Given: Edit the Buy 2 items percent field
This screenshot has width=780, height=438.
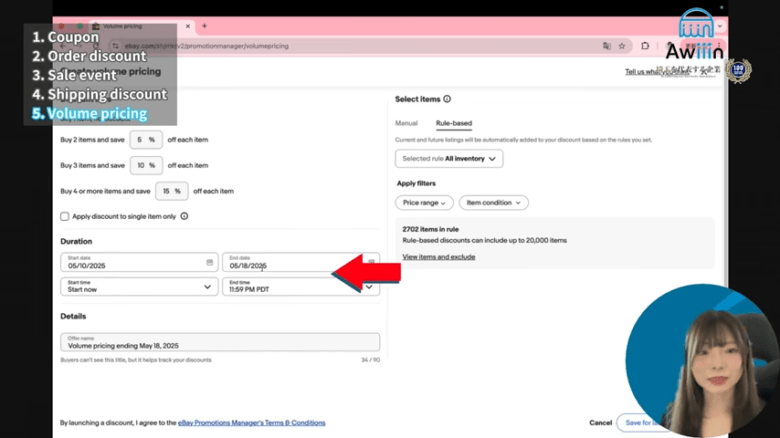Looking at the screenshot, I should 146,140.
